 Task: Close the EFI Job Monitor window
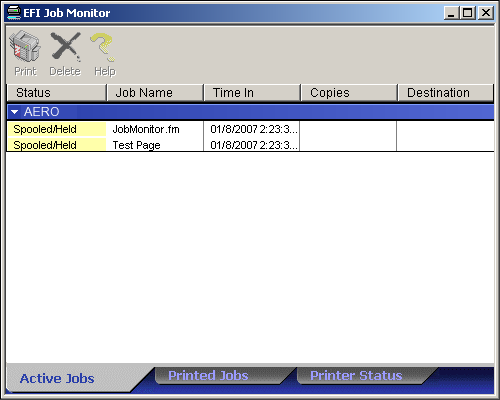click(486, 13)
